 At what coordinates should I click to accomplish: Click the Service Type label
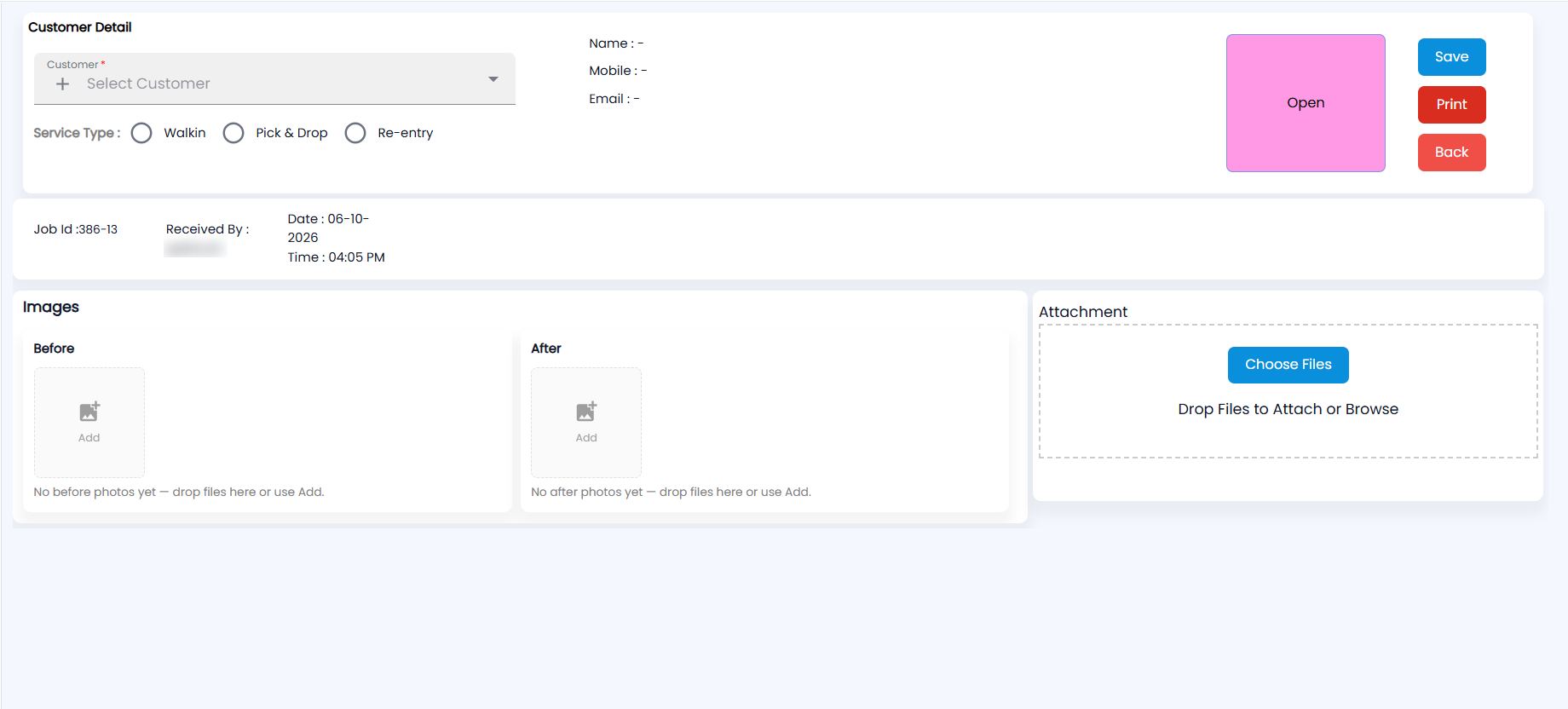tap(77, 133)
